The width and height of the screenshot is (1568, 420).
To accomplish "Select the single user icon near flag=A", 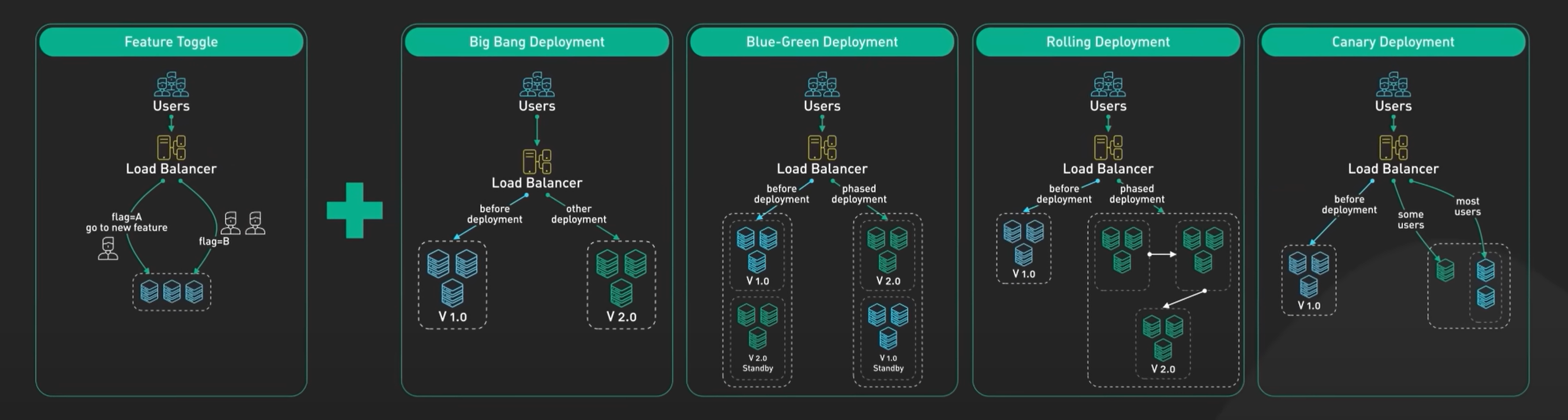I will pos(109,249).
